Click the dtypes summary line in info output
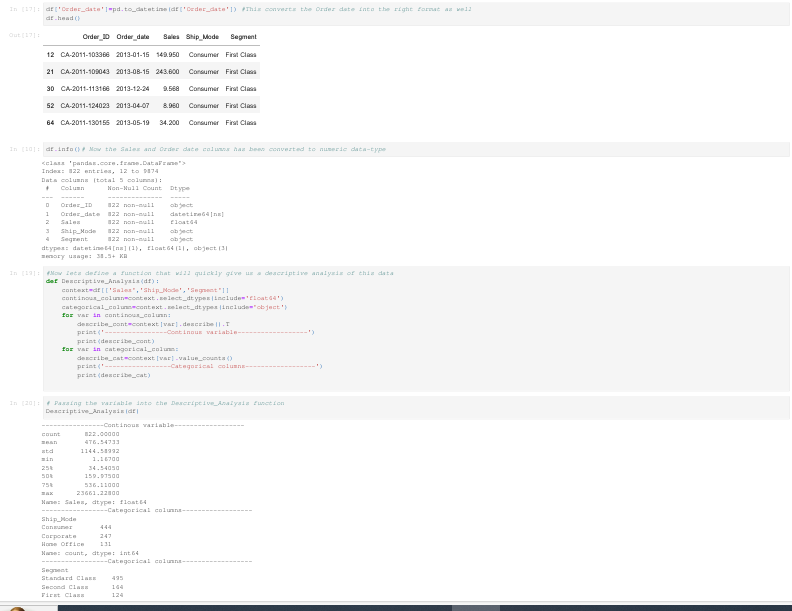Screen dimensions: 792x611 click(x=135, y=248)
